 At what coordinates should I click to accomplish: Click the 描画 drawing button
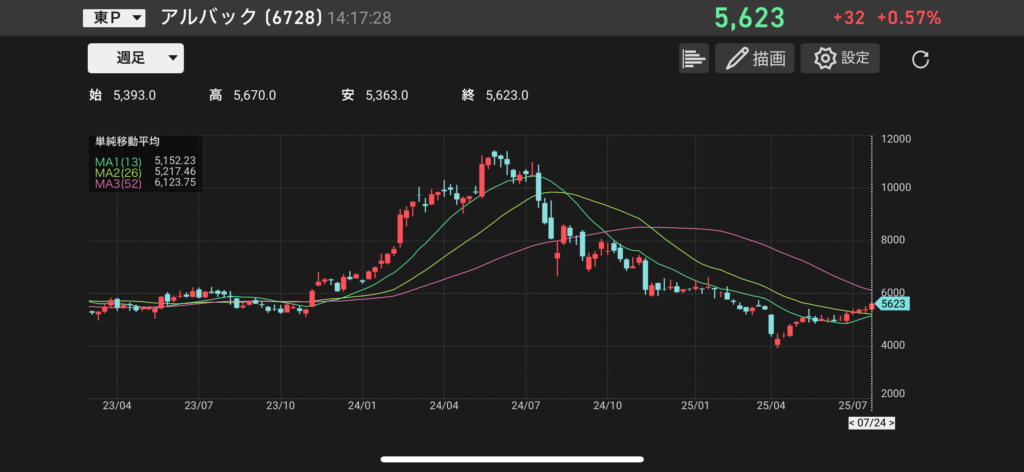[754, 58]
